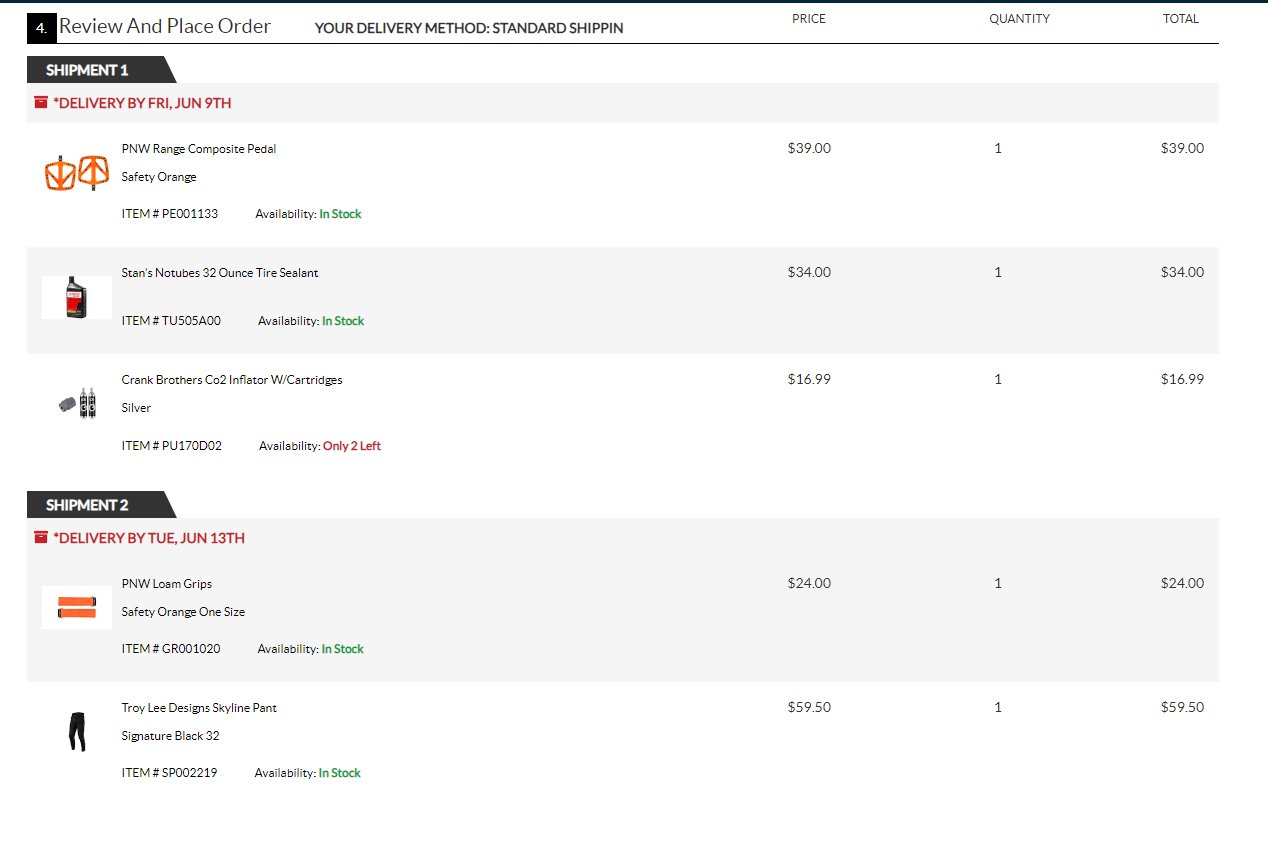The height and width of the screenshot is (842, 1268).
Task: Click the $39.00 unit price for the pedal
Action: (x=809, y=148)
